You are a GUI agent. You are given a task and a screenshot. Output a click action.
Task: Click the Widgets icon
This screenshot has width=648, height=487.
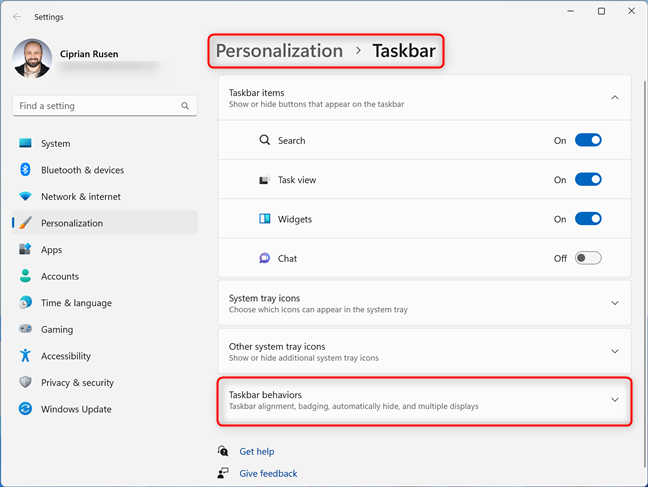point(264,219)
